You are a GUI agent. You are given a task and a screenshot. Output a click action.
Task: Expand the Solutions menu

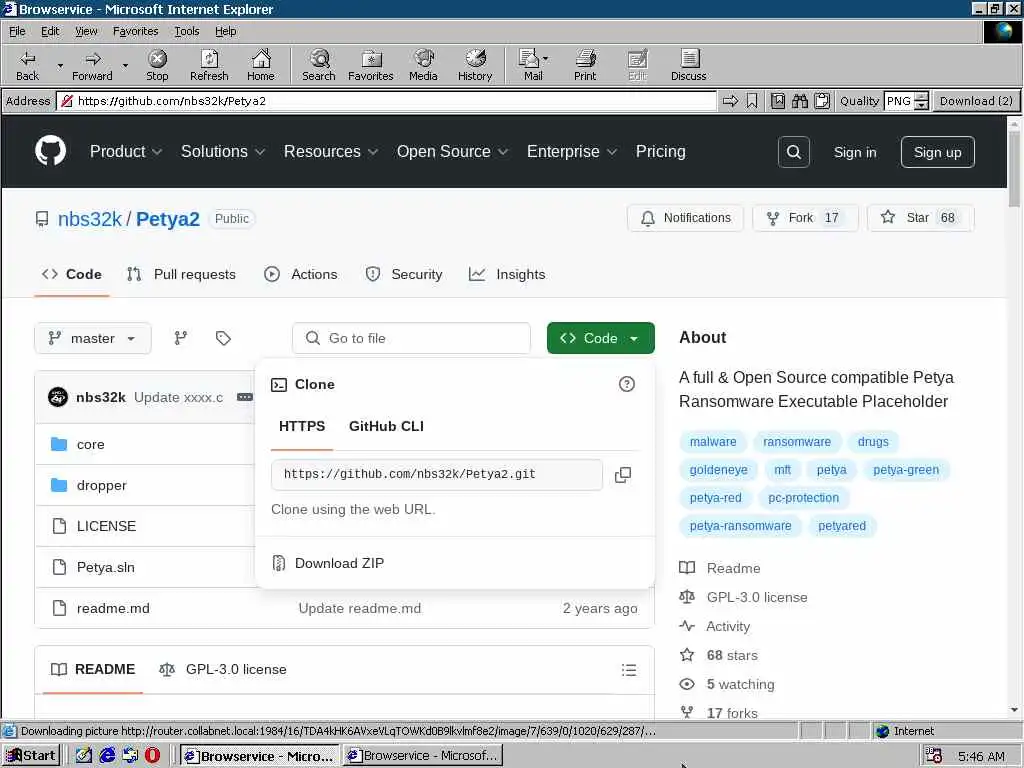point(223,152)
